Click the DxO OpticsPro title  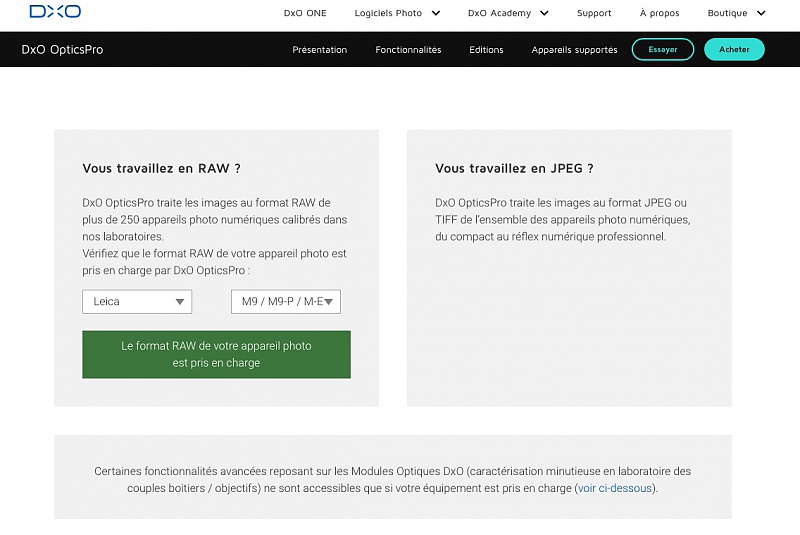click(62, 50)
